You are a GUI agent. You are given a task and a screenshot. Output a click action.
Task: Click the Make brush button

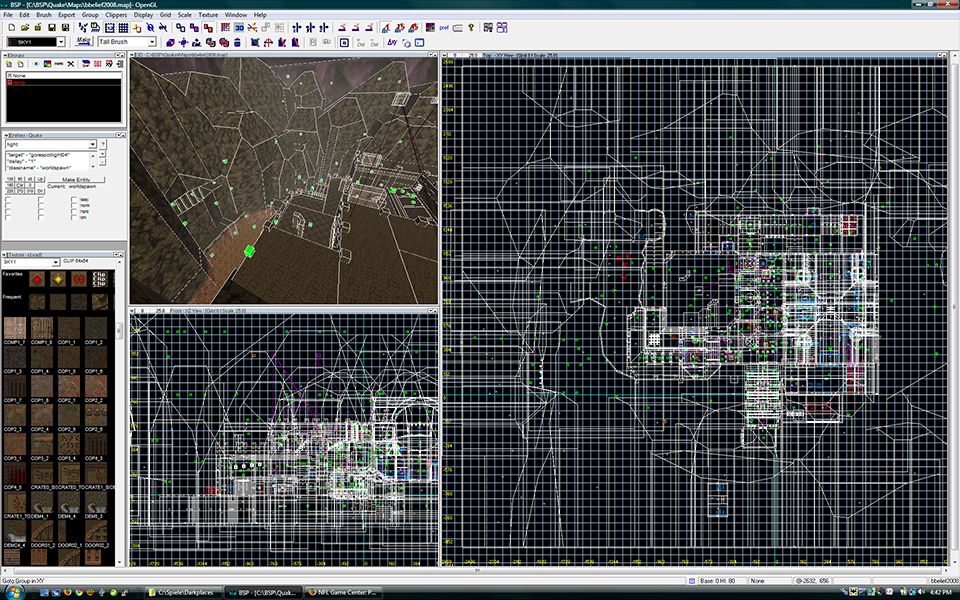click(x=84, y=42)
